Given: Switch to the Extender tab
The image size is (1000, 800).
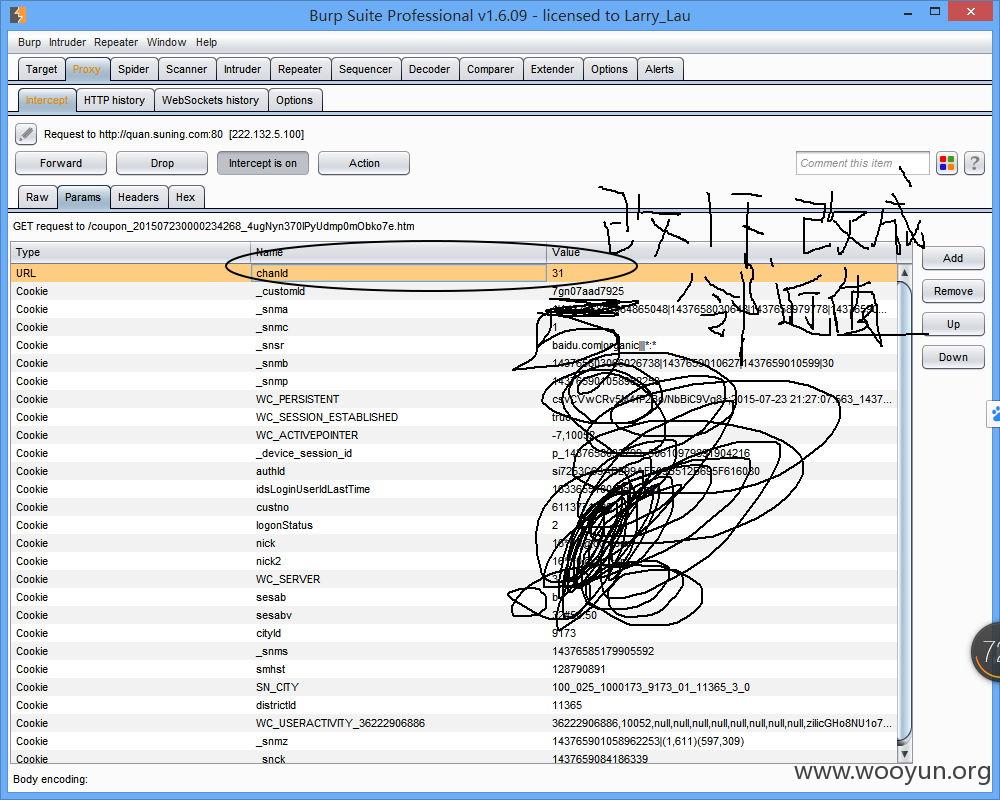Looking at the screenshot, I should [x=552, y=70].
